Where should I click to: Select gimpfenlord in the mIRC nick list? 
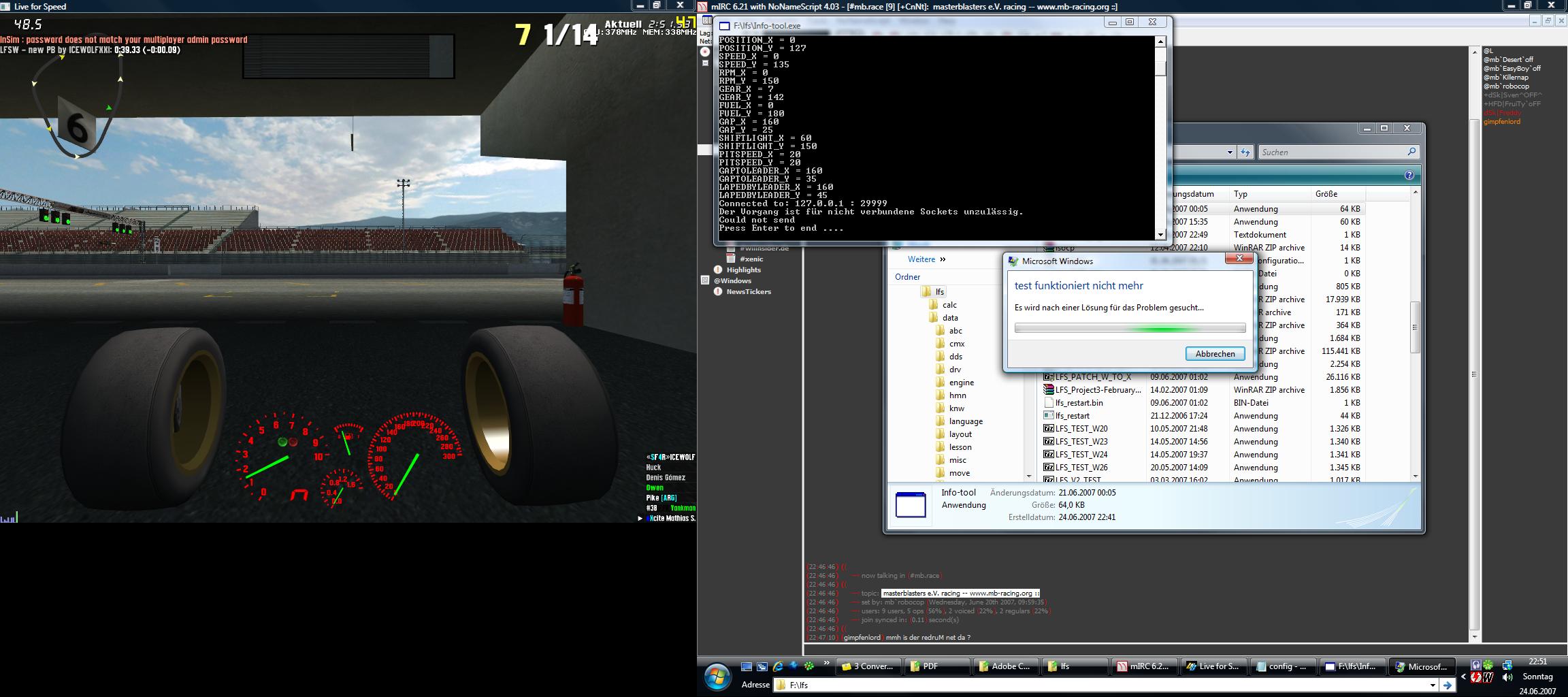tap(1501, 122)
